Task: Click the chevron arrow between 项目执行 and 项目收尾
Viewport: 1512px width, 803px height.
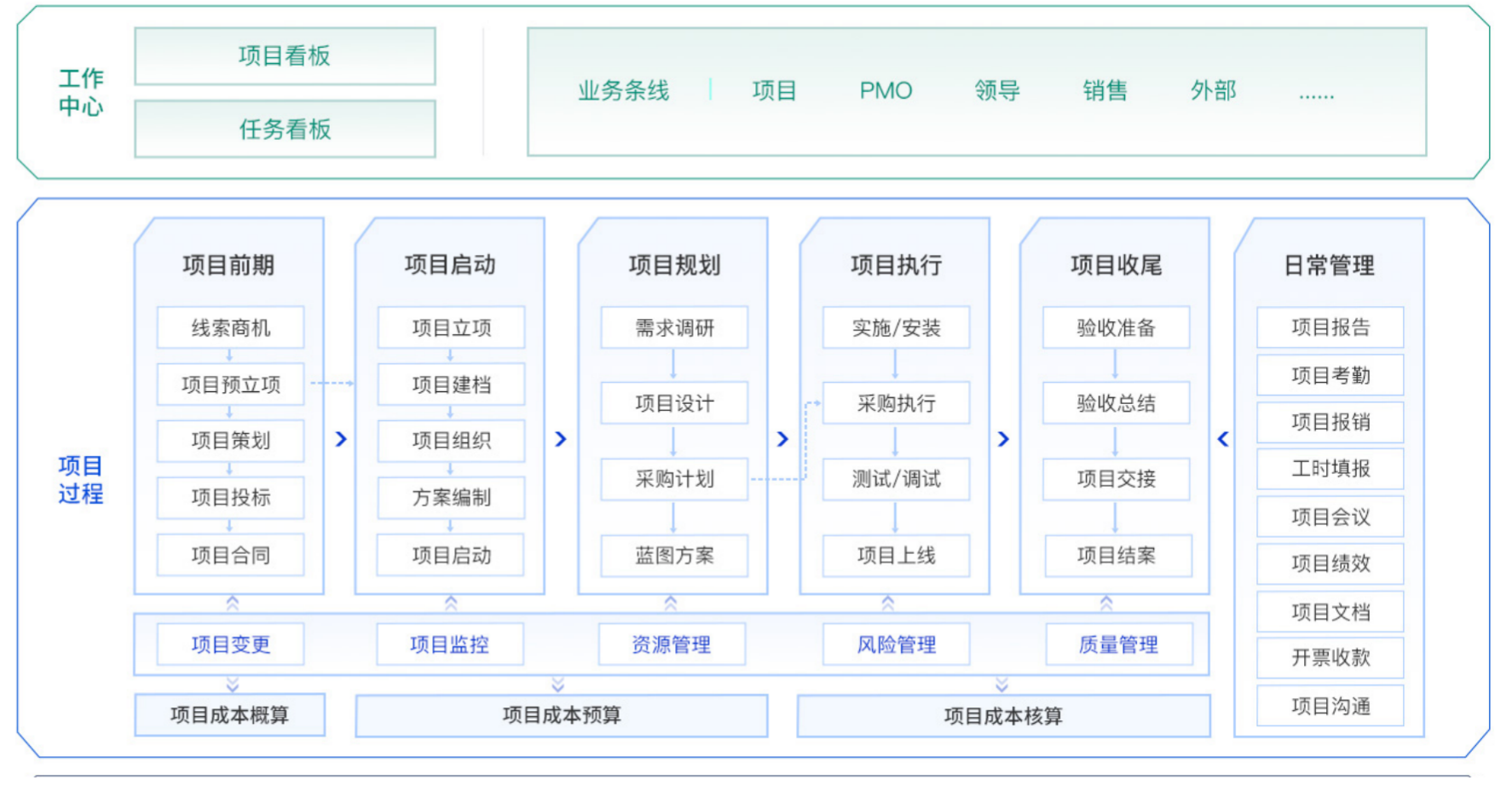Action: pos(1003,439)
